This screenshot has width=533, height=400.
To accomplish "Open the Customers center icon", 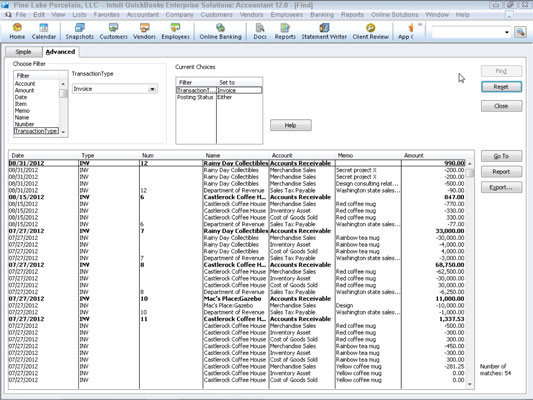I will 114,31.
